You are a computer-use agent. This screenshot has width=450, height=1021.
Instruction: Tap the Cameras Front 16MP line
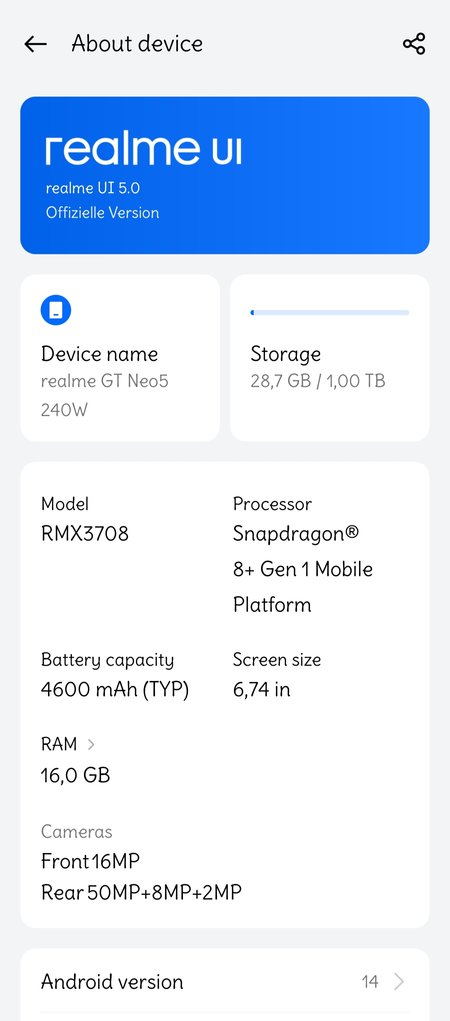click(x=91, y=861)
